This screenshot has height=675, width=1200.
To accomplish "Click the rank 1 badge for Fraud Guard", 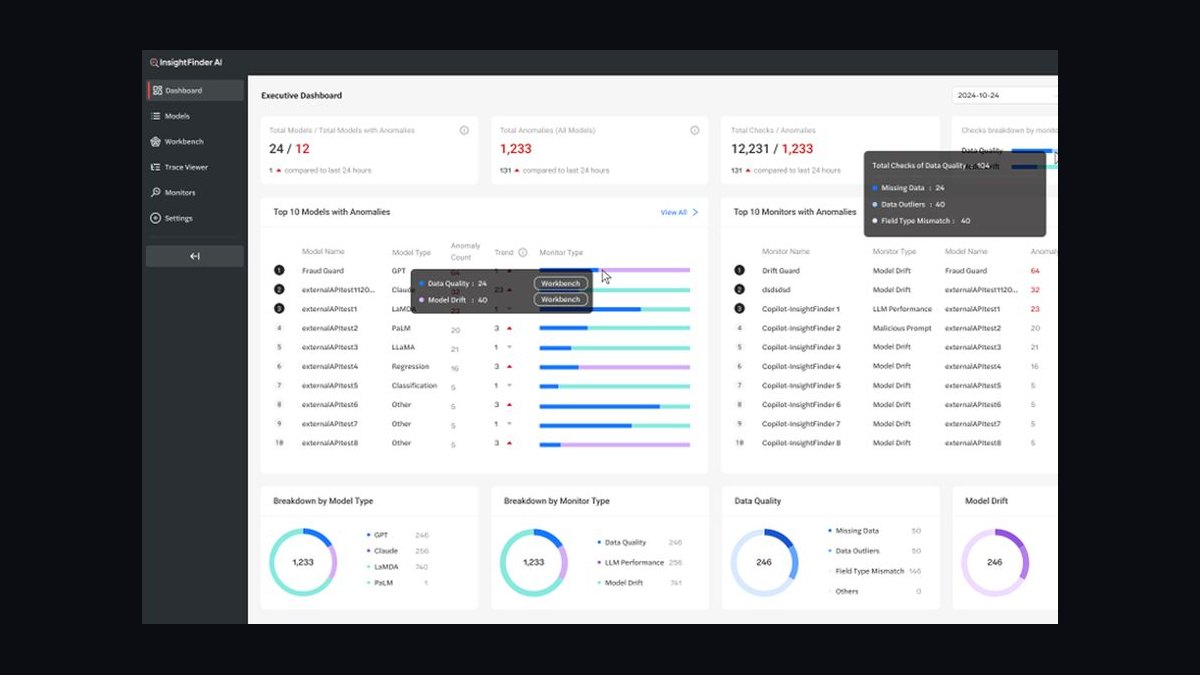I will (279, 270).
